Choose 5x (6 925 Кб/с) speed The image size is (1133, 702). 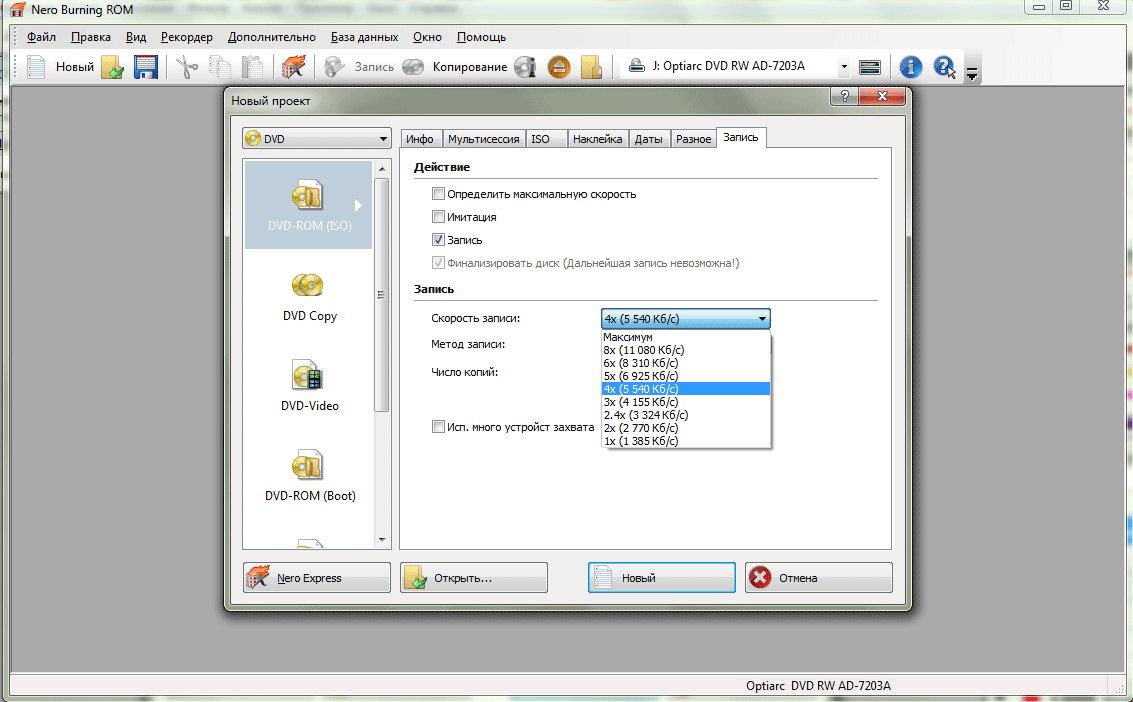coord(686,376)
